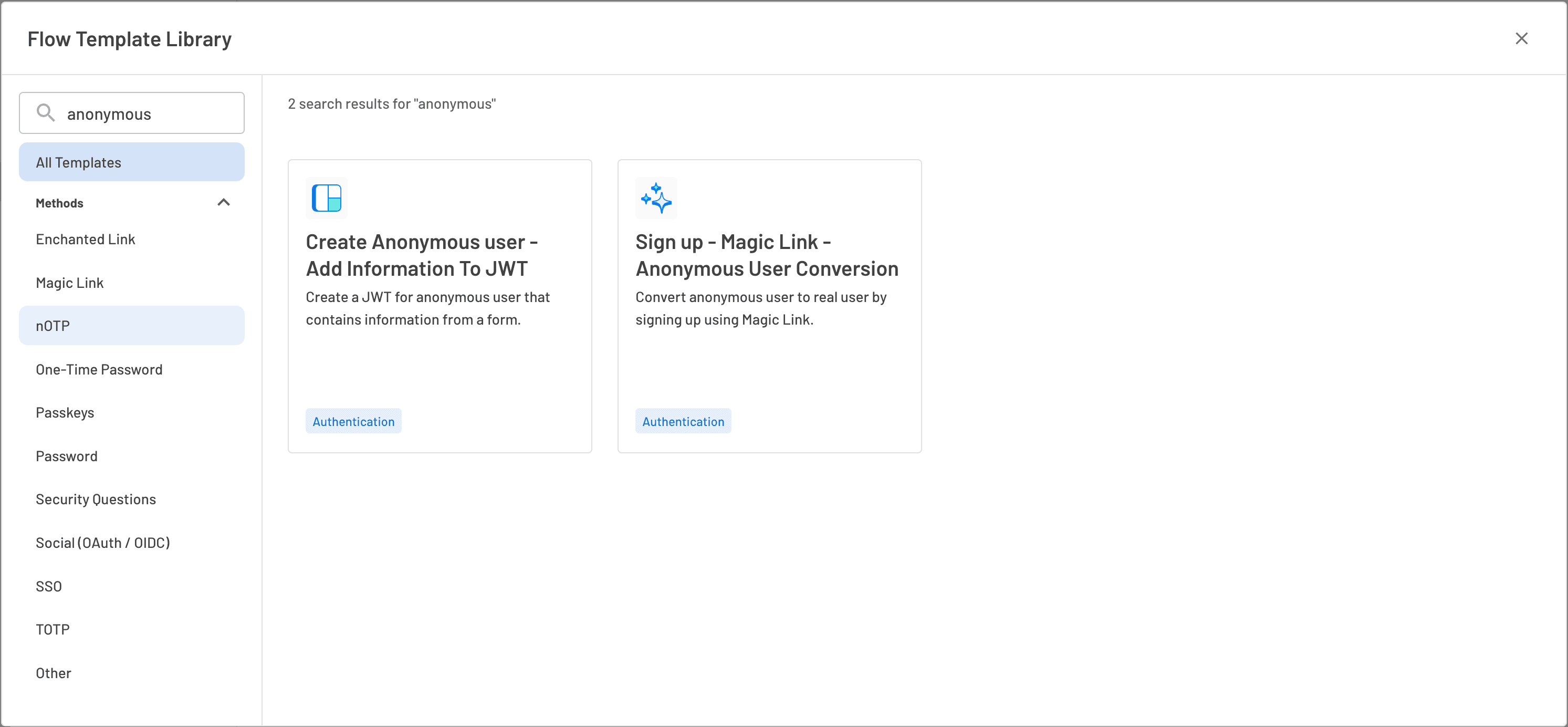The height and width of the screenshot is (727, 1568).
Task: Show One-Time Password templates
Action: pos(99,370)
